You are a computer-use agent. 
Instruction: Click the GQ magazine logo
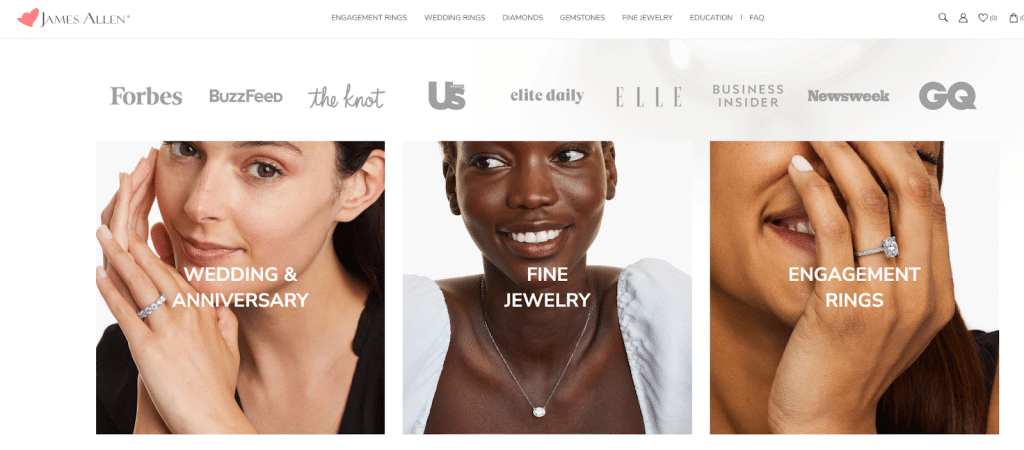[x=947, y=95]
